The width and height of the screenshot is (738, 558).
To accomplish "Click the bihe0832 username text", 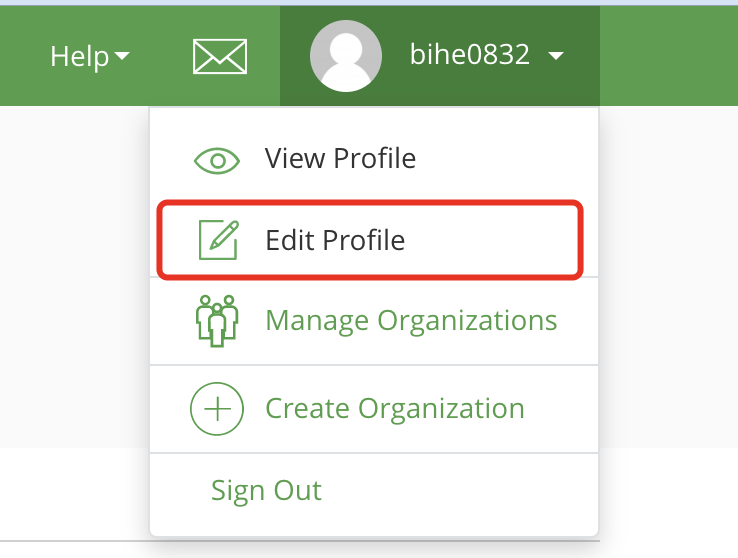I will click(x=470, y=55).
